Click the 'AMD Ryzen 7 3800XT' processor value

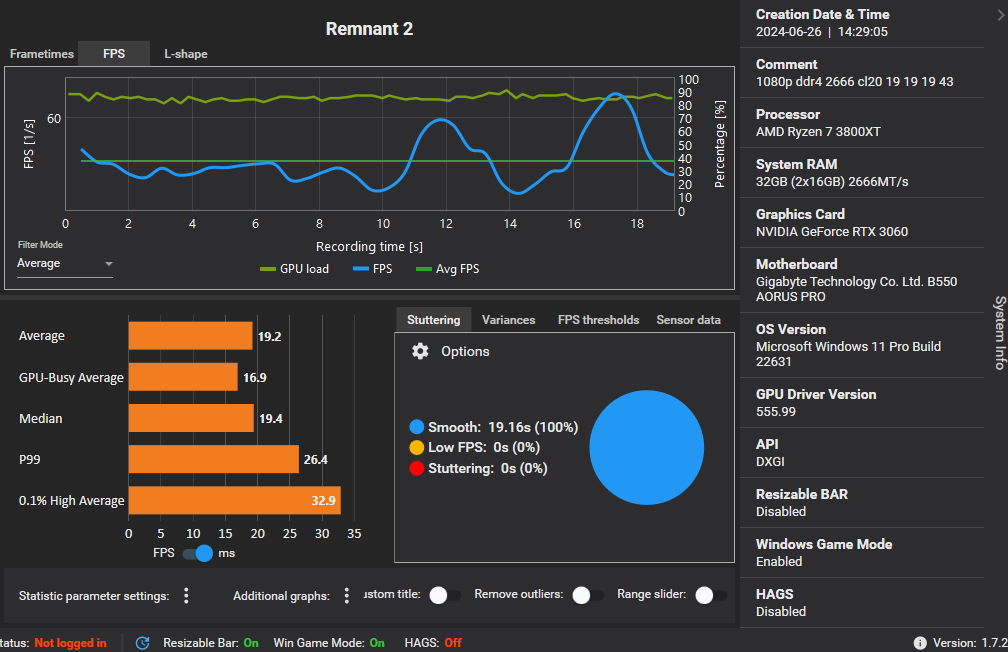818,132
